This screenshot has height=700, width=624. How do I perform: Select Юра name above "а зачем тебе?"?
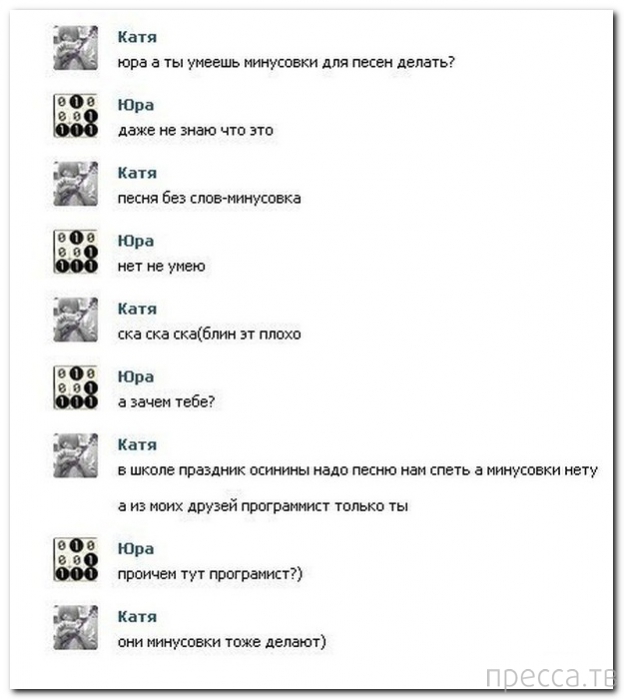click(x=136, y=377)
